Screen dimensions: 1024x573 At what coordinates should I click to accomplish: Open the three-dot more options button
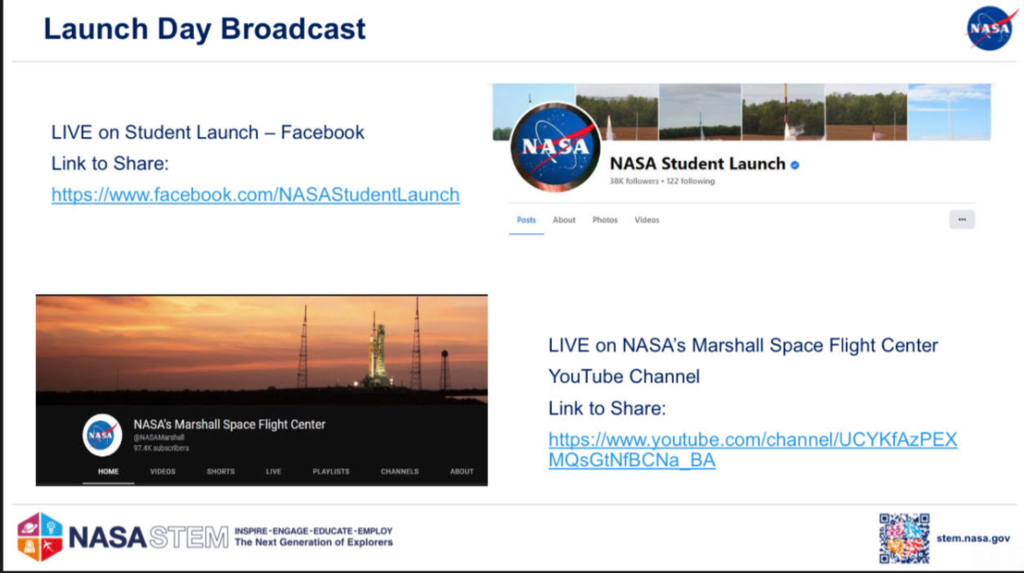962,220
